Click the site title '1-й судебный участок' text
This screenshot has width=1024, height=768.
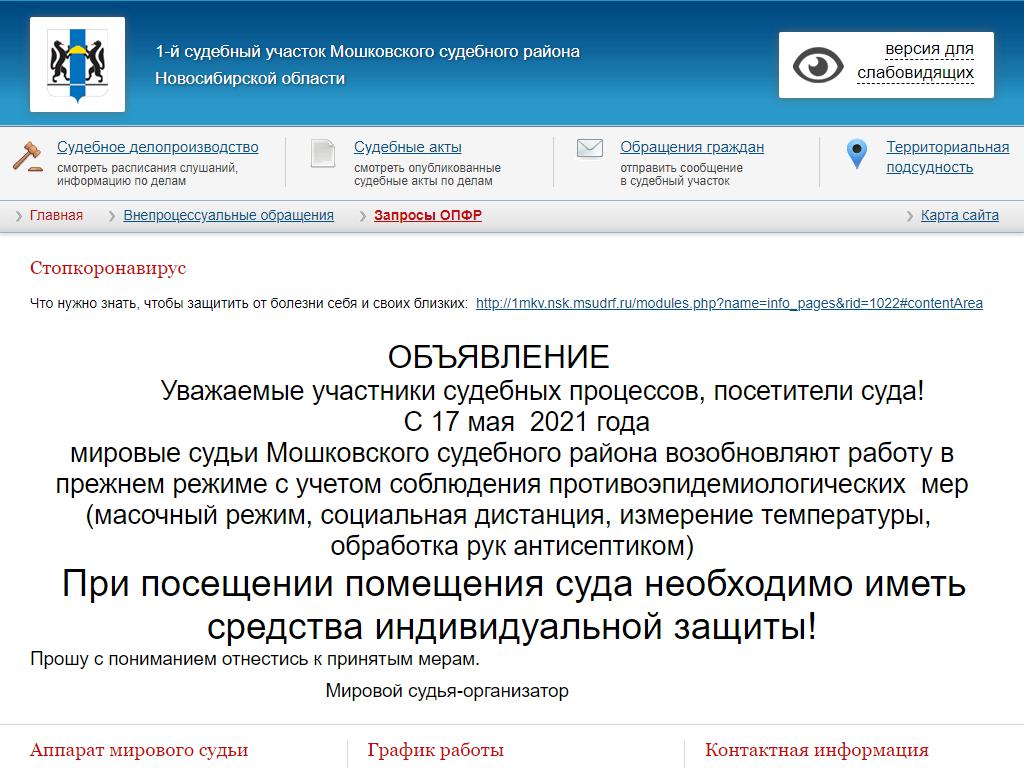pyautogui.click(x=367, y=51)
